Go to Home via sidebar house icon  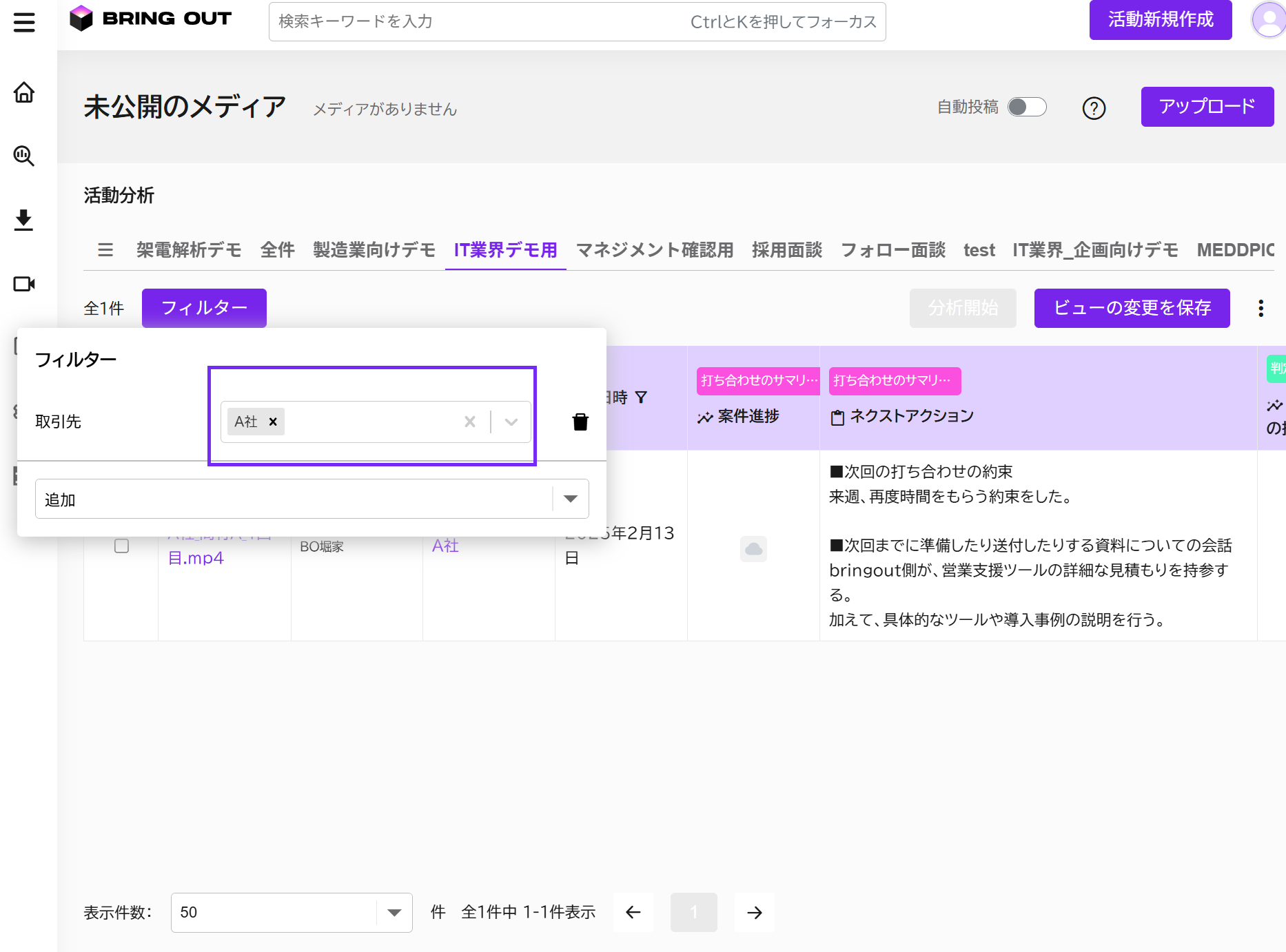[x=24, y=92]
